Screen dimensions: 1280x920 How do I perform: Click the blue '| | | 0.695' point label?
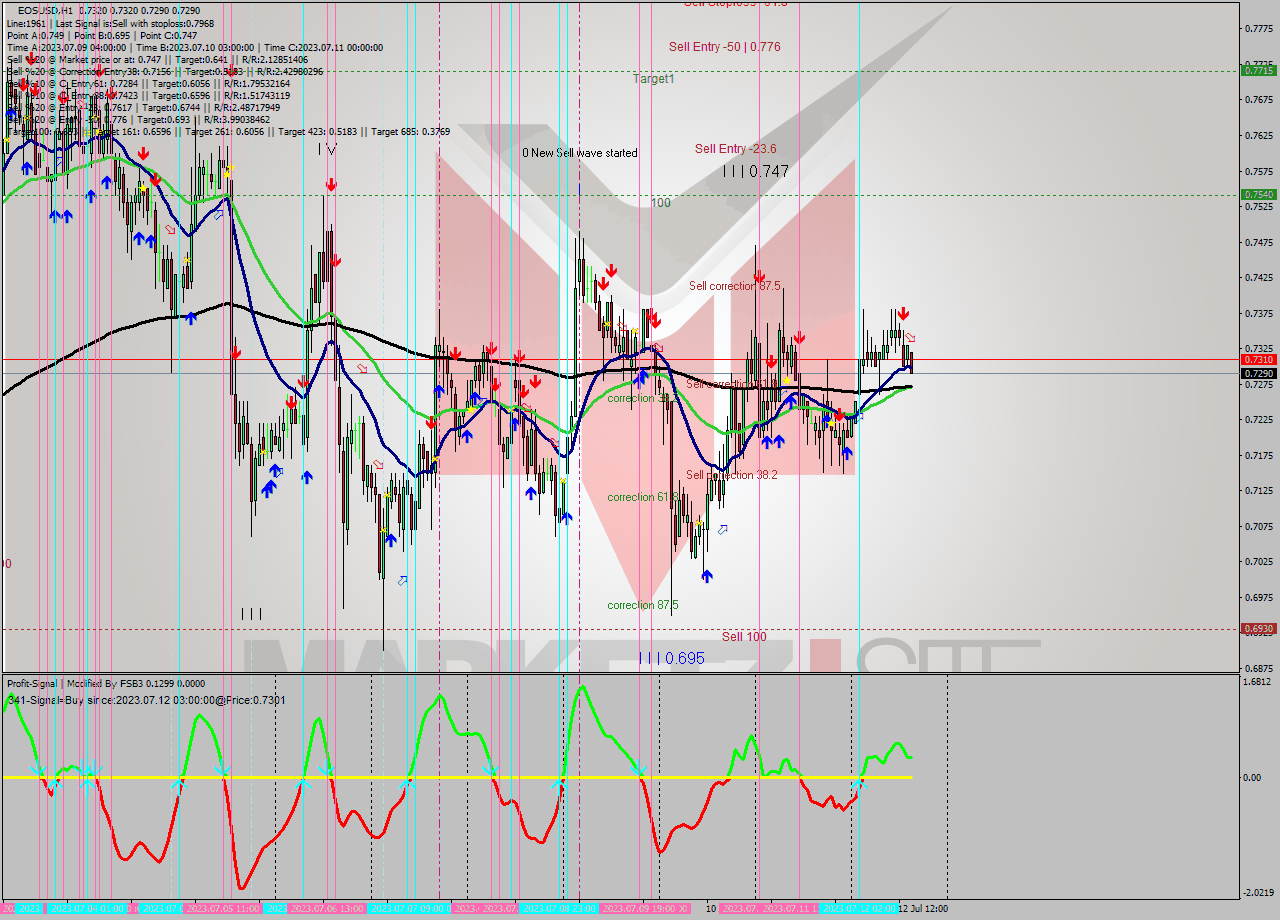672,658
